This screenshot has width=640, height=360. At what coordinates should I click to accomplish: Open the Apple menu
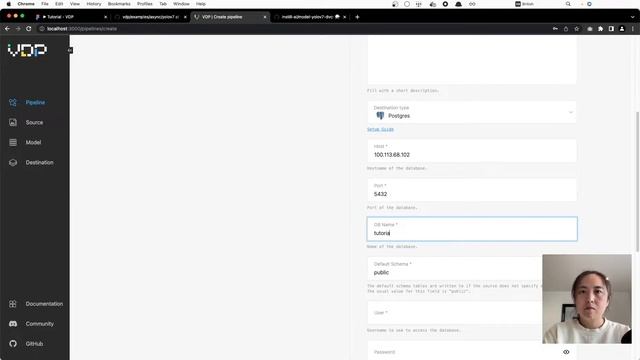(x=9, y=4)
